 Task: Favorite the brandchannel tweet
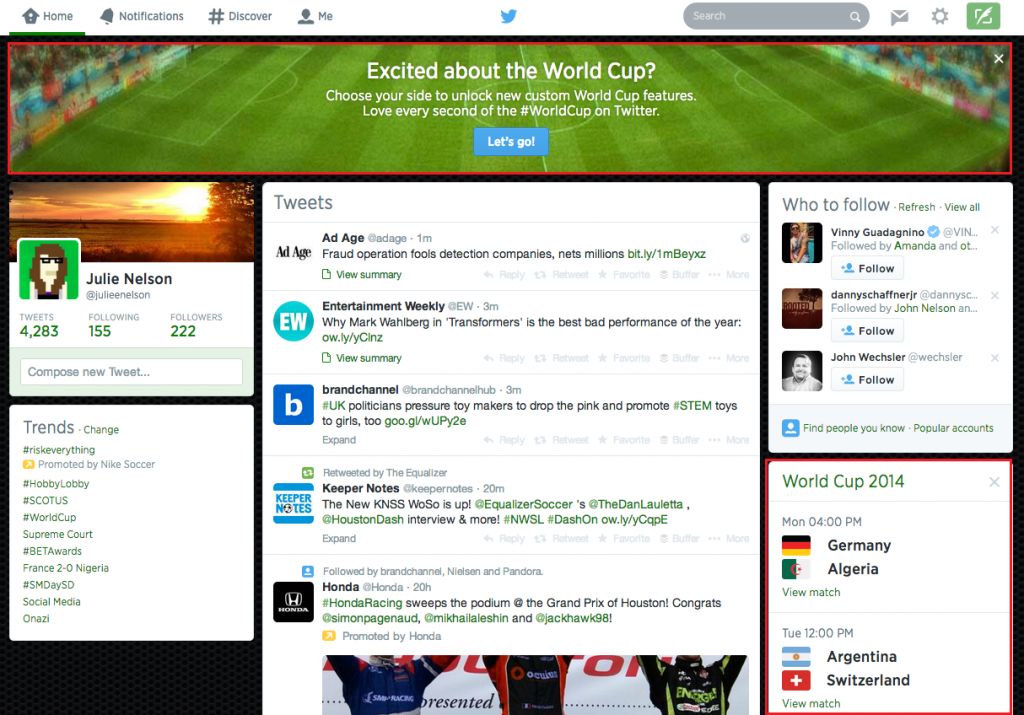tap(624, 440)
